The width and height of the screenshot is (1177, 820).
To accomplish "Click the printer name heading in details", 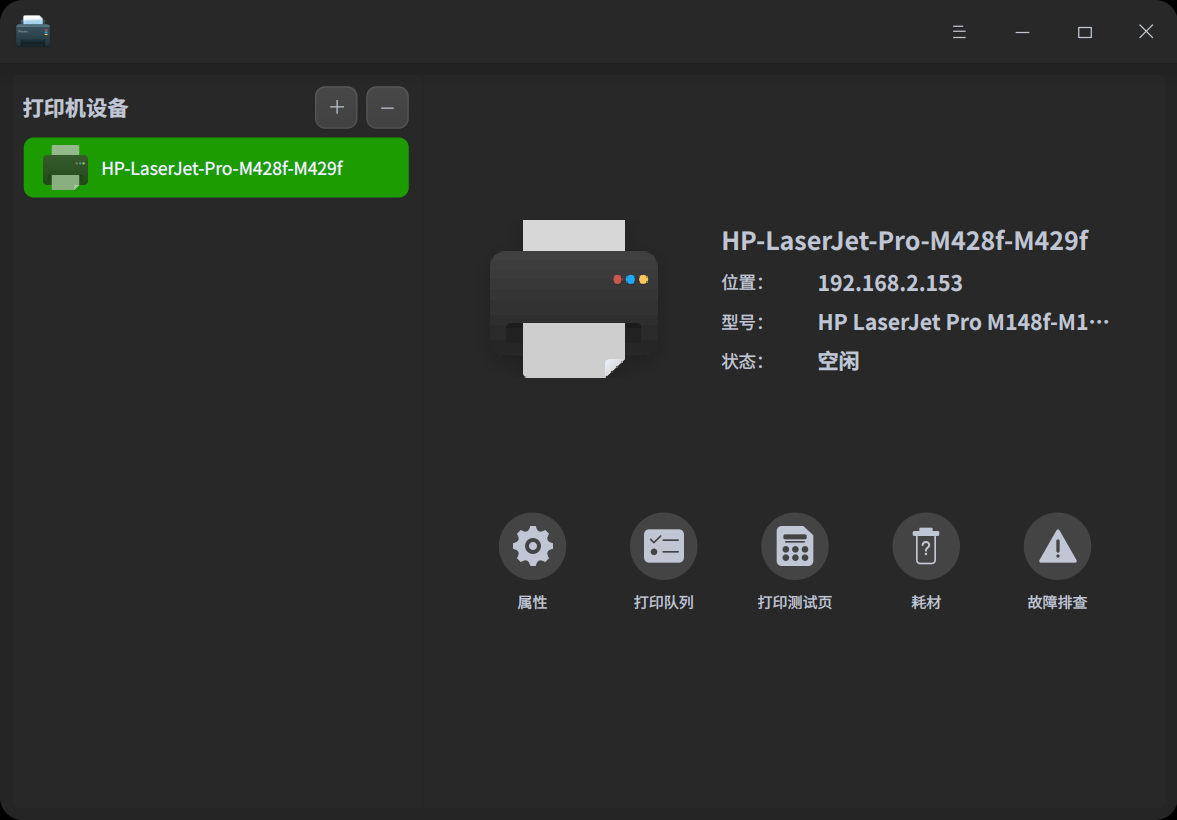I will (905, 241).
